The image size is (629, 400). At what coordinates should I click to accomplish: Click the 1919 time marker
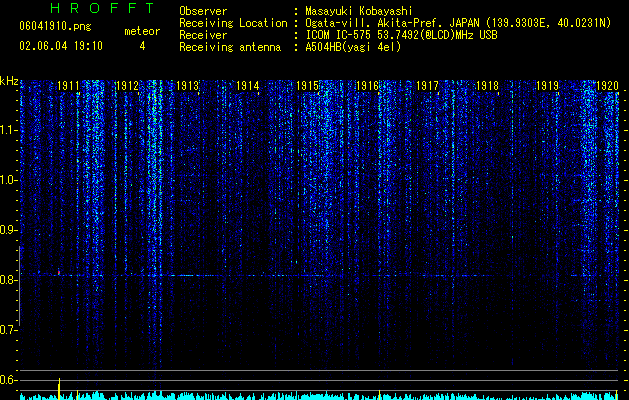click(548, 86)
